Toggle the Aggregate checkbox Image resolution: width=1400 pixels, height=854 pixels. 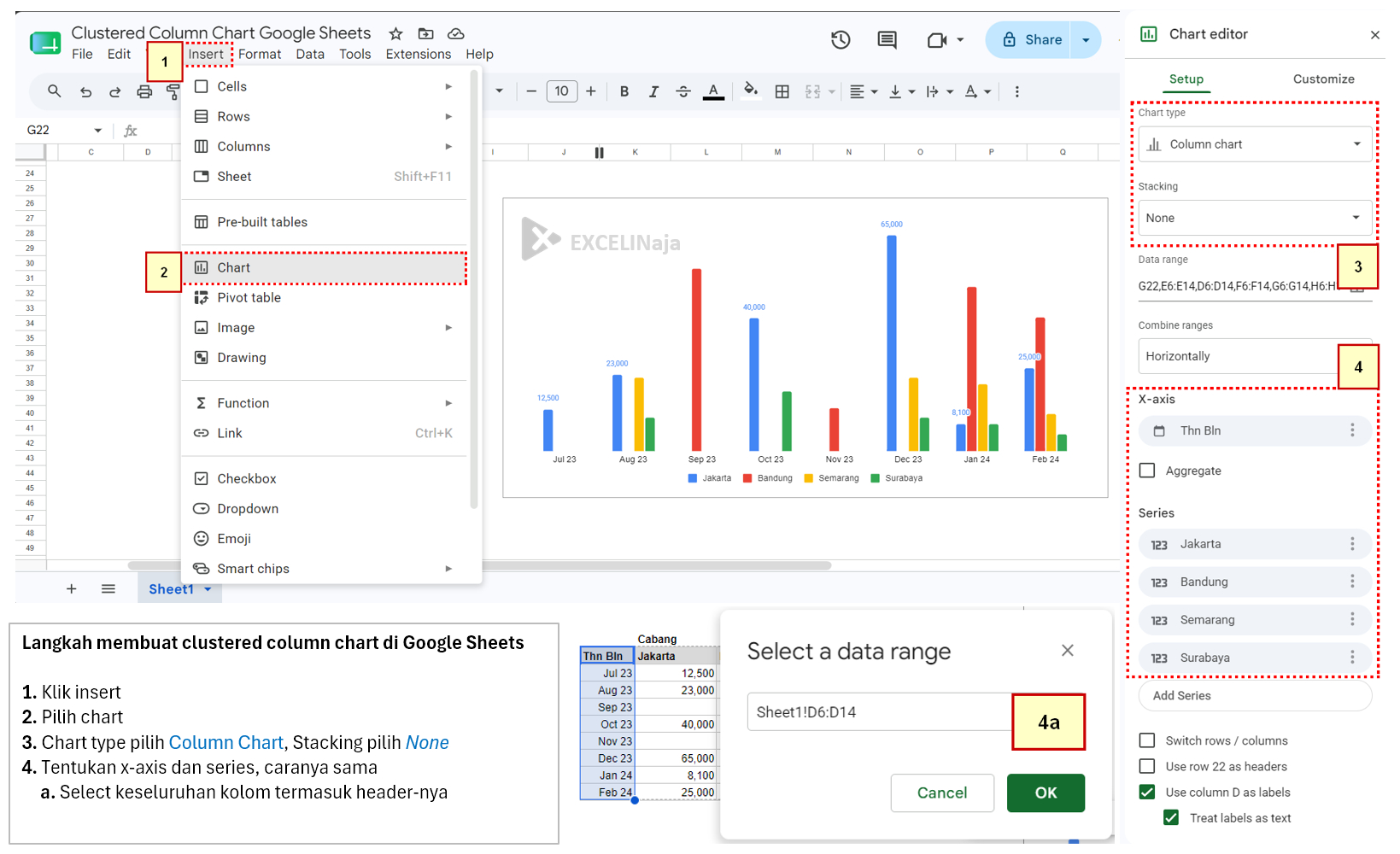pos(1147,471)
